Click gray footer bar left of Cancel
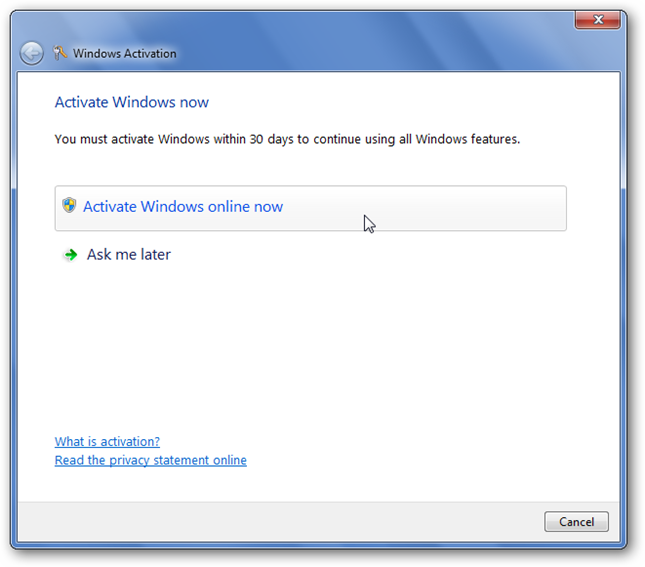Image resolution: width=645 pixels, height=567 pixels. click(280, 522)
